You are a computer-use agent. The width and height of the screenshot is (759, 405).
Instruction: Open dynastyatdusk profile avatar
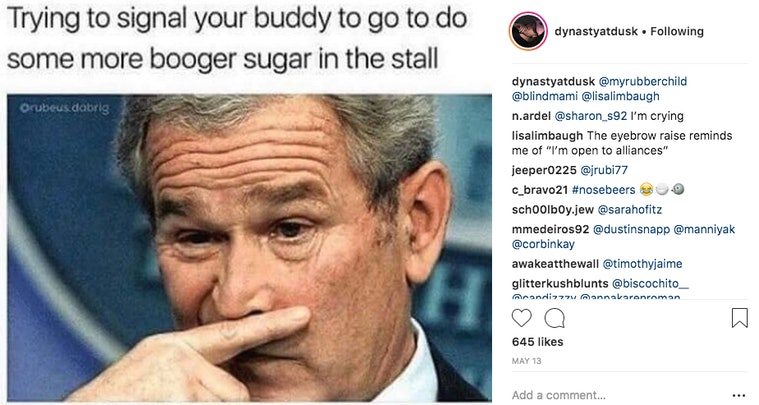click(x=528, y=31)
